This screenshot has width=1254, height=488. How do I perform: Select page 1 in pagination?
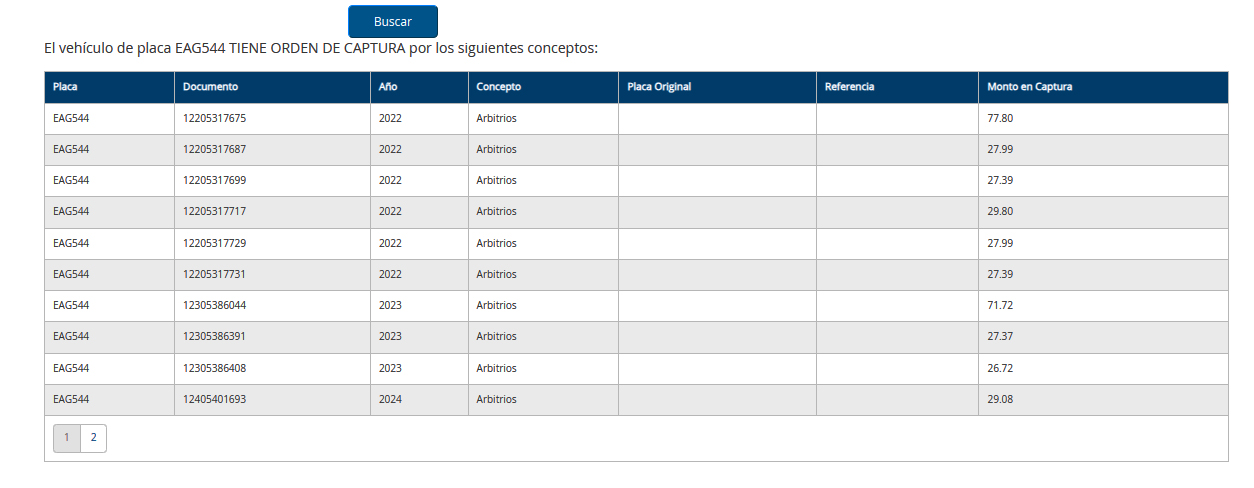point(66,438)
